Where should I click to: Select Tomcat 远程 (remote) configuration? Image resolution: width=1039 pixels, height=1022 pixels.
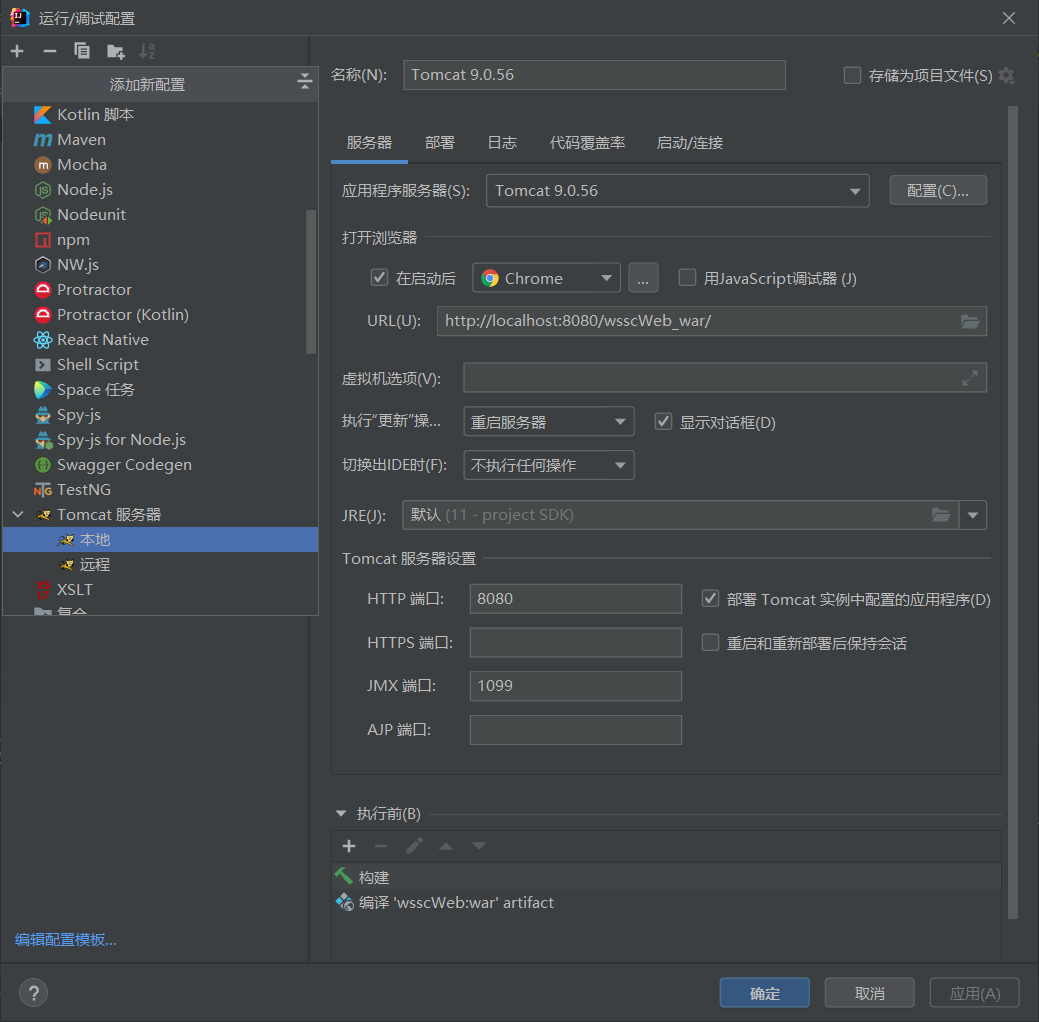pyautogui.click(x=160, y=565)
